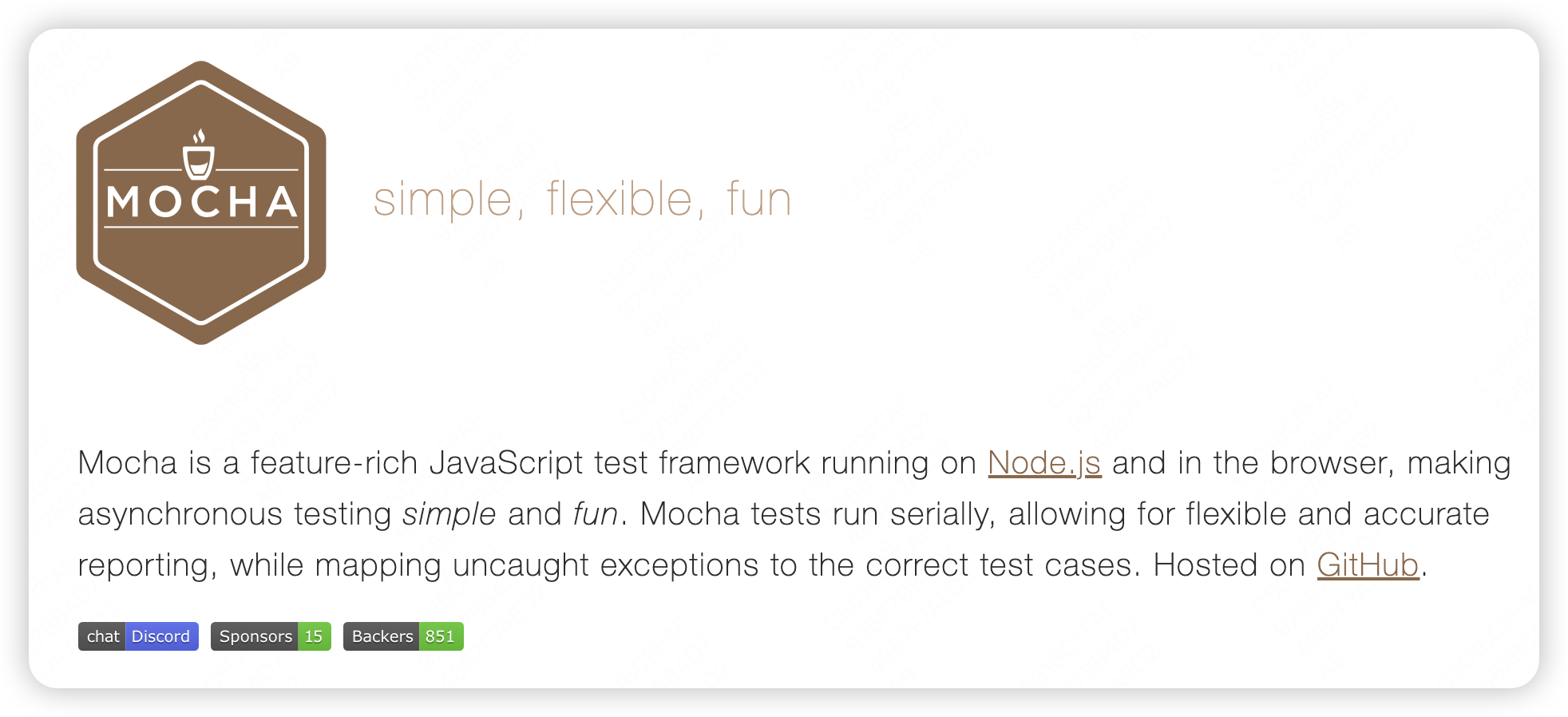The height and width of the screenshot is (717, 1568).
Task: Click the Backers badge
Action: coord(403,636)
